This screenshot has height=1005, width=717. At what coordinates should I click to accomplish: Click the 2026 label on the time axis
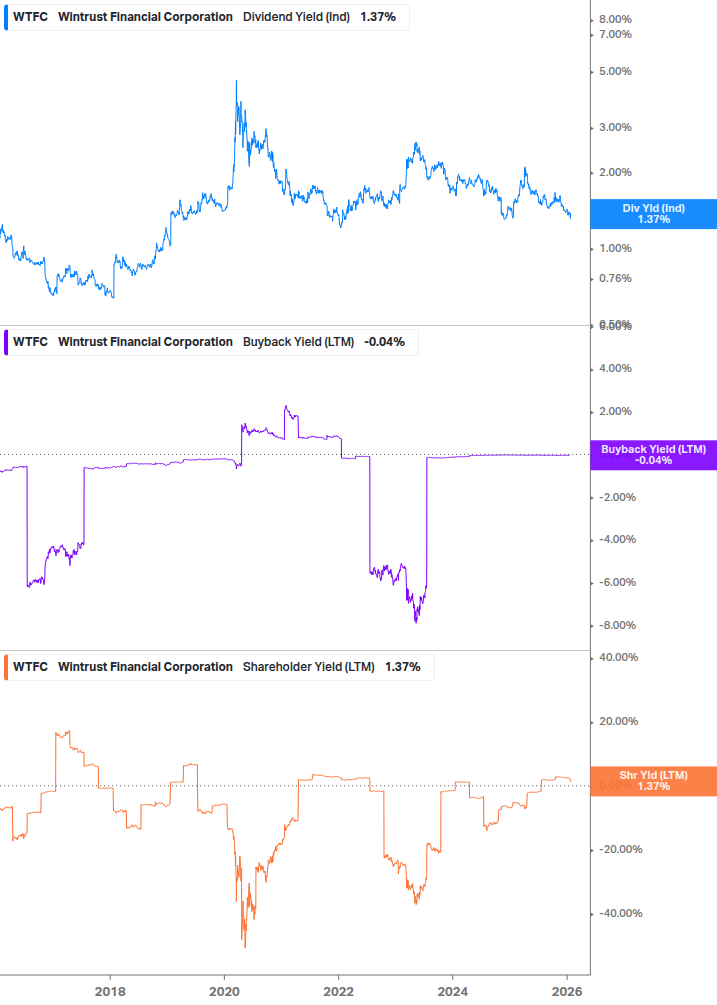tap(567, 992)
